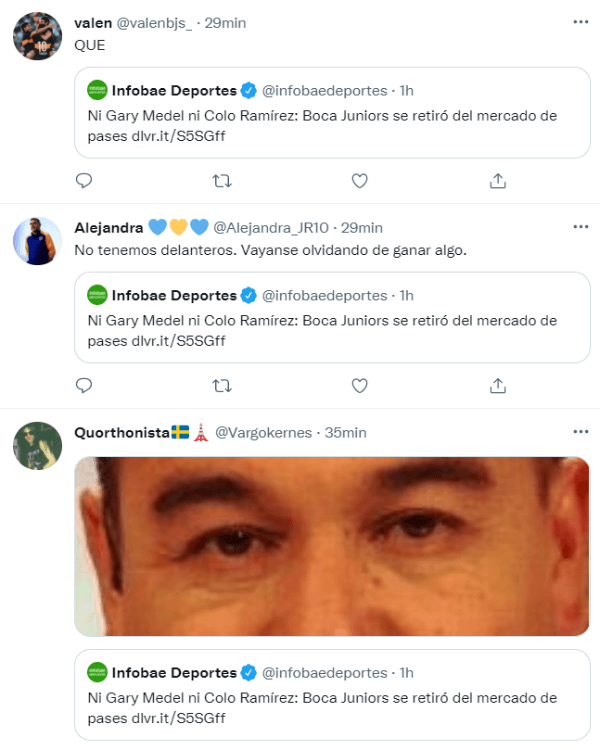Retweet Alejandra's tweet about delanteros
600x750 pixels.
click(x=222, y=385)
